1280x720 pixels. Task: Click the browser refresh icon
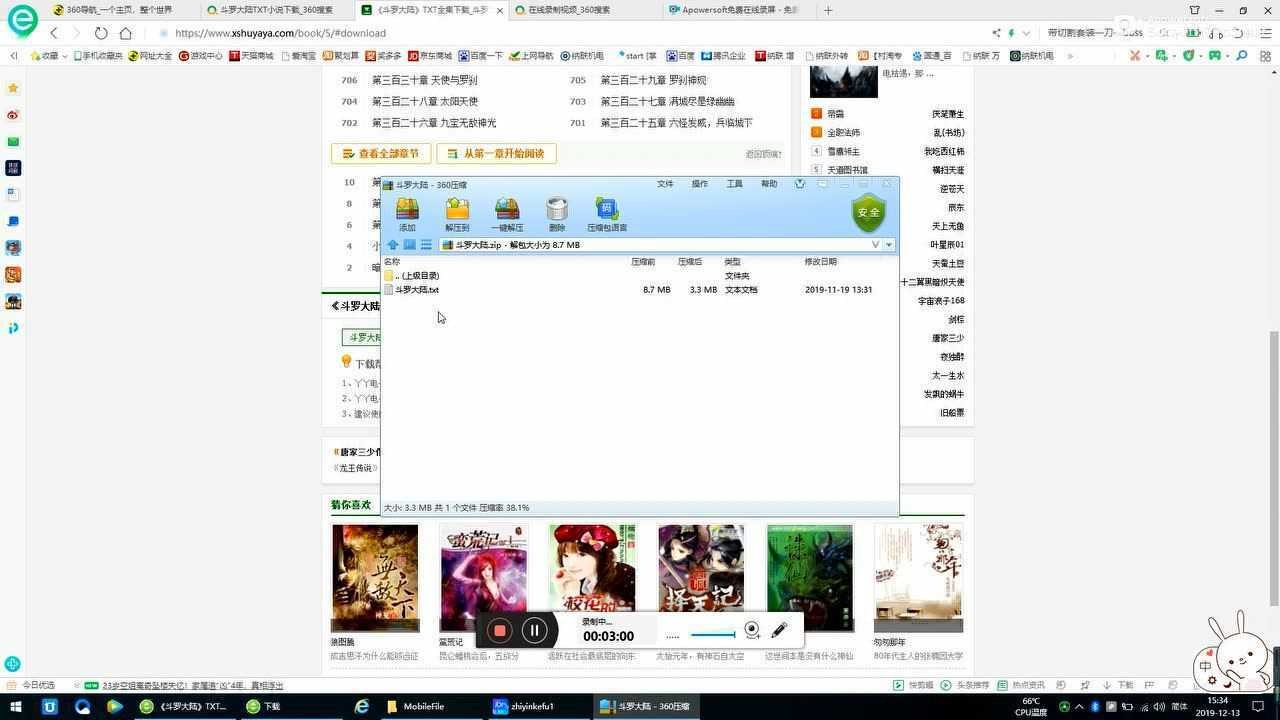click(x=101, y=33)
